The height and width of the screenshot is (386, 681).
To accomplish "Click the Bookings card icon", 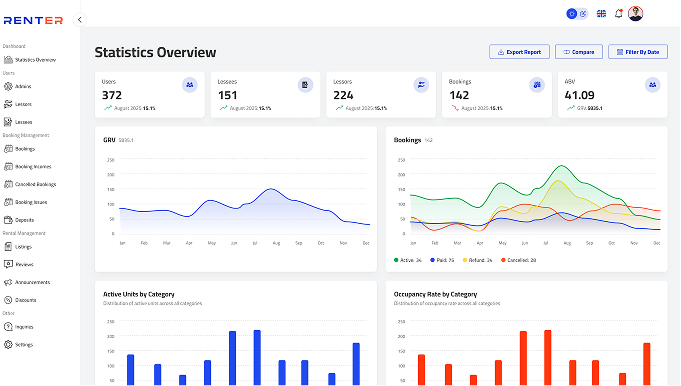I will point(537,85).
